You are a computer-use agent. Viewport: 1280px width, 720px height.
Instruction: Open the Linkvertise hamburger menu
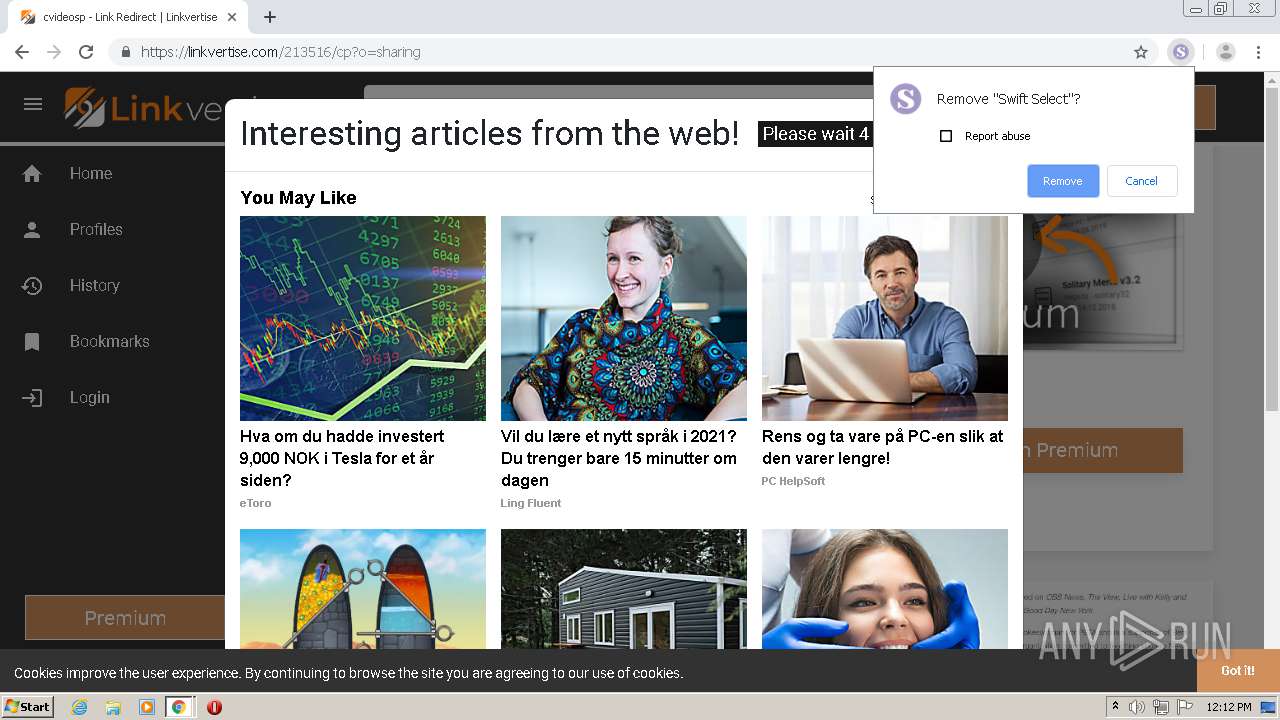(x=33, y=105)
